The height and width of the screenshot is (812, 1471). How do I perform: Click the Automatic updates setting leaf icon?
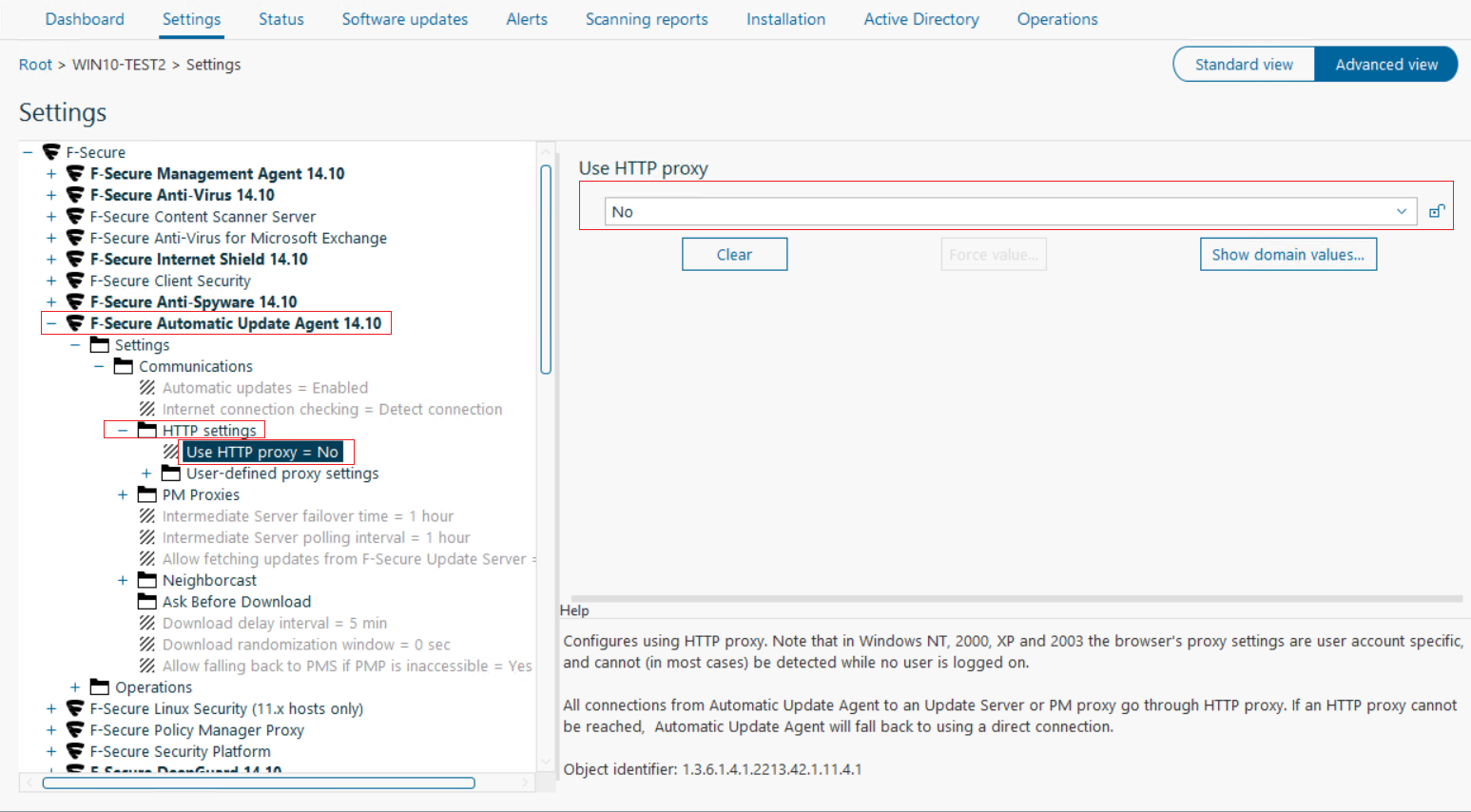coord(147,387)
